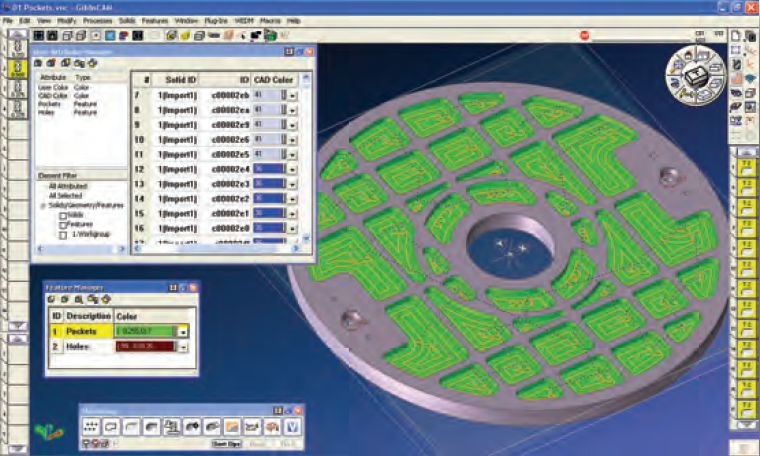Click the green and blue blocks toolbar icon

[270, 35]
